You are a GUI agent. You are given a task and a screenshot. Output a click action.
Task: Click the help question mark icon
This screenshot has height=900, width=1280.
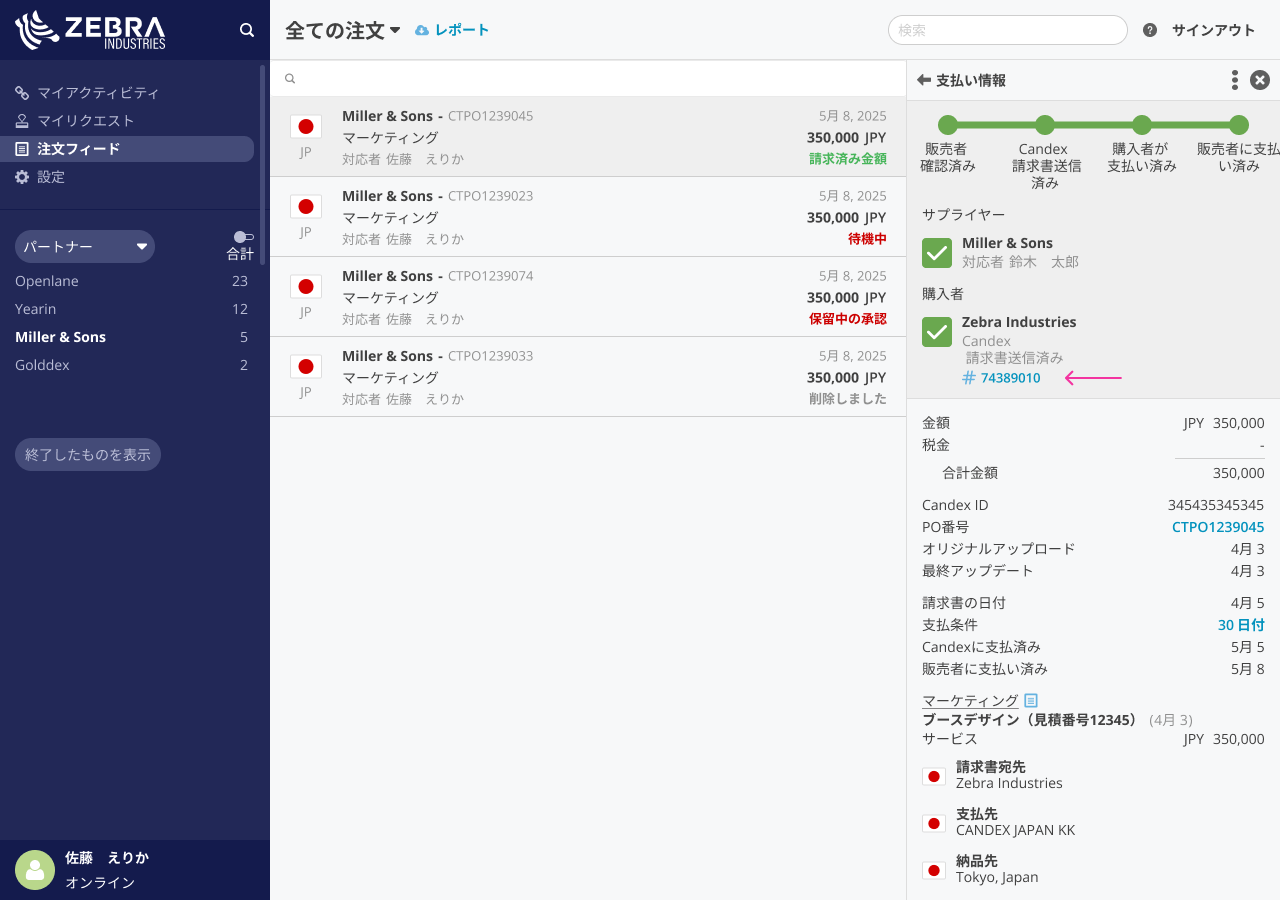point(1150,30)
